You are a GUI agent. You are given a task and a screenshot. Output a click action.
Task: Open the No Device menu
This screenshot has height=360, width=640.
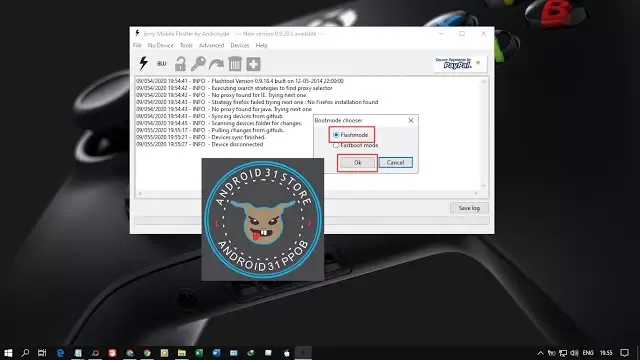[160, 45]
